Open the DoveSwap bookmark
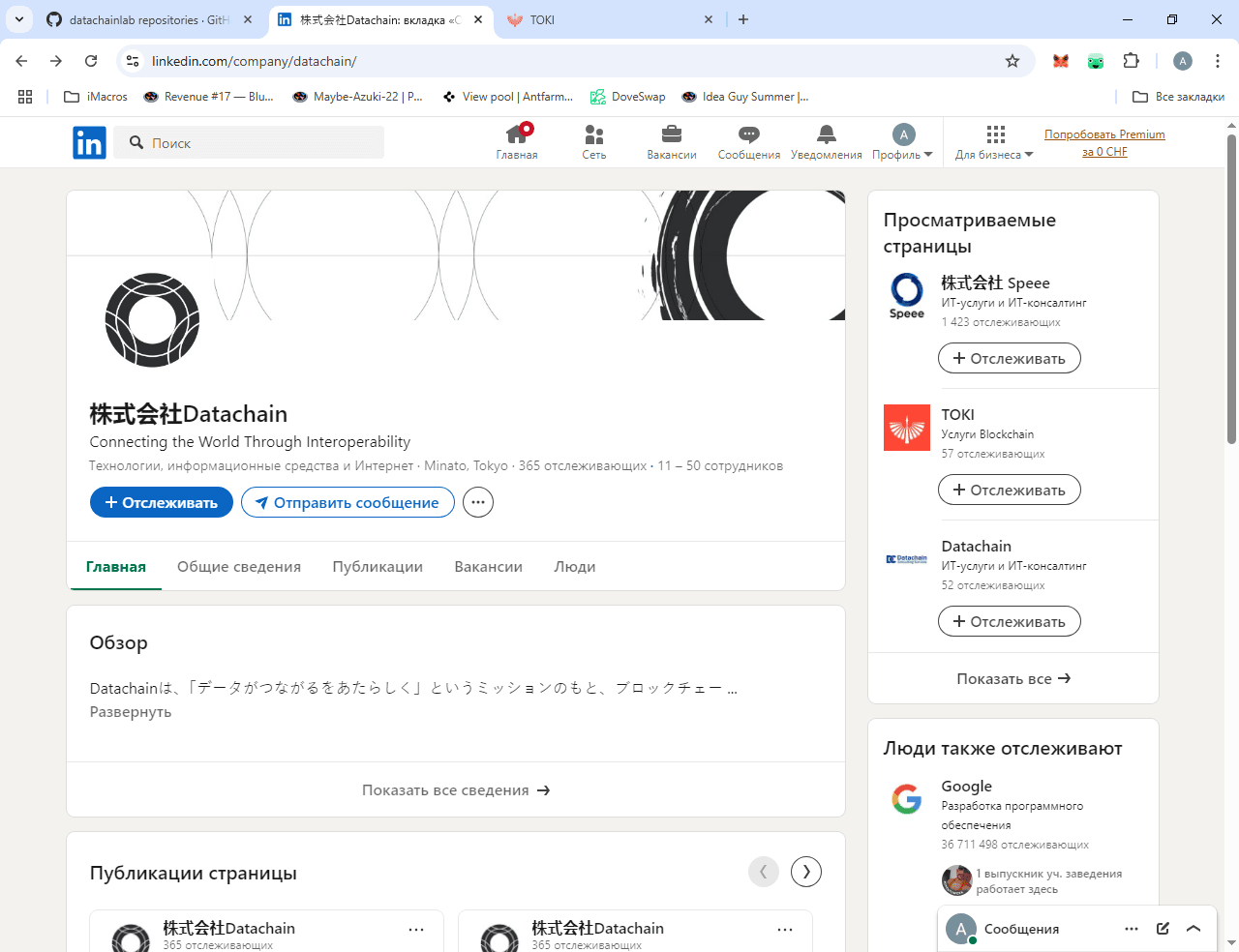 628,97
